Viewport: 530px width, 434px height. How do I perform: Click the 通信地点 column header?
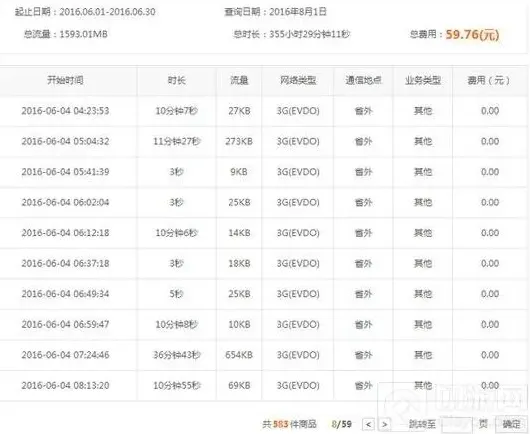363,80
